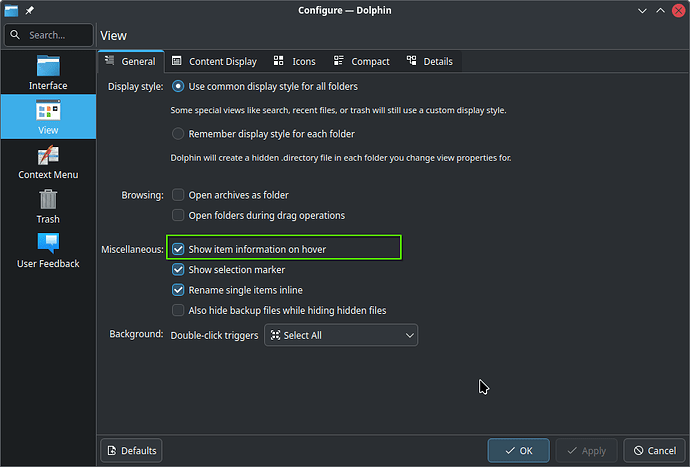Confirm settings with the OK button

click(518, 450)
